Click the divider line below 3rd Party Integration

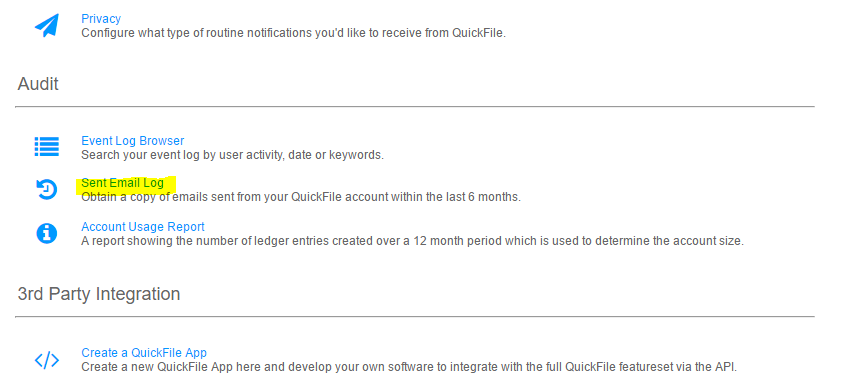[x=415, y=316]
